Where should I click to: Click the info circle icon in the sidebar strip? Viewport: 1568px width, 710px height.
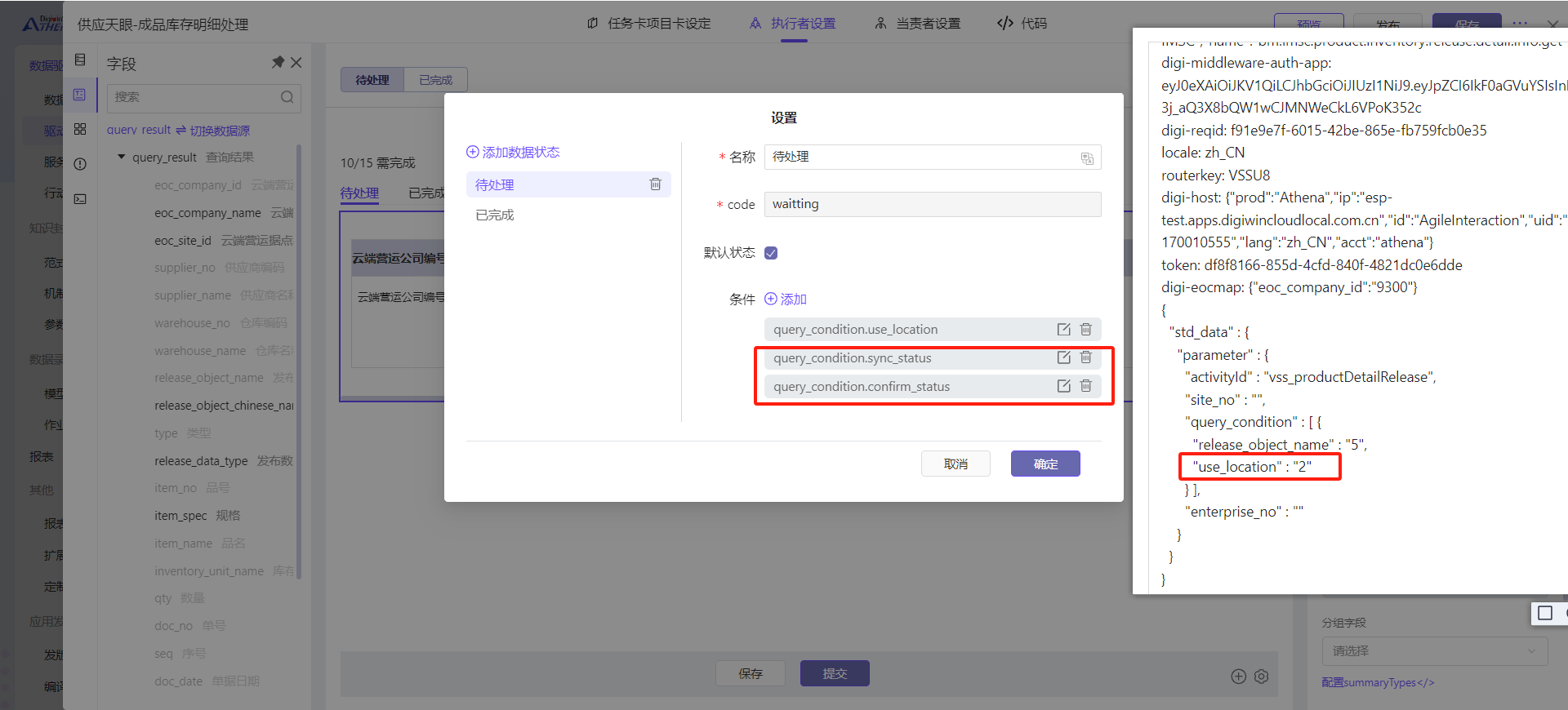tap(80, 164)
